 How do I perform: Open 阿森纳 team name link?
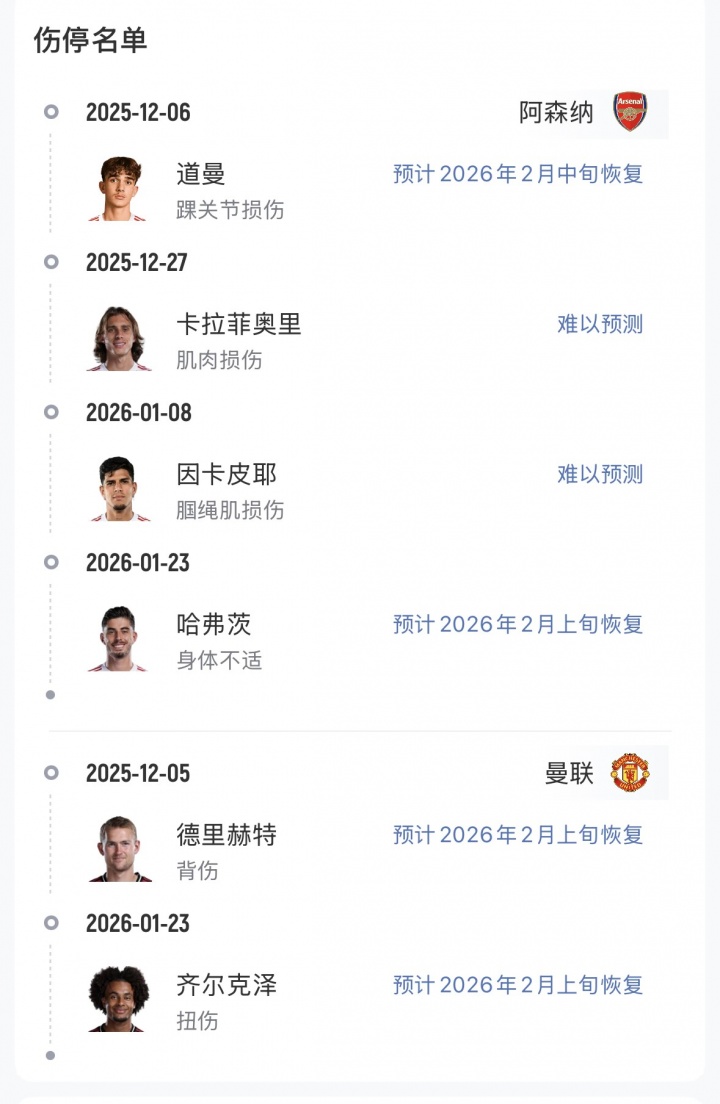pos(556,112)
